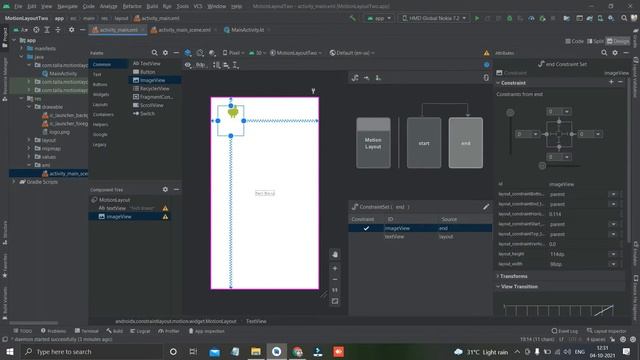Switch editor to Design view
640x360 pixels.
pyautogui.click(x=618, y=41)
